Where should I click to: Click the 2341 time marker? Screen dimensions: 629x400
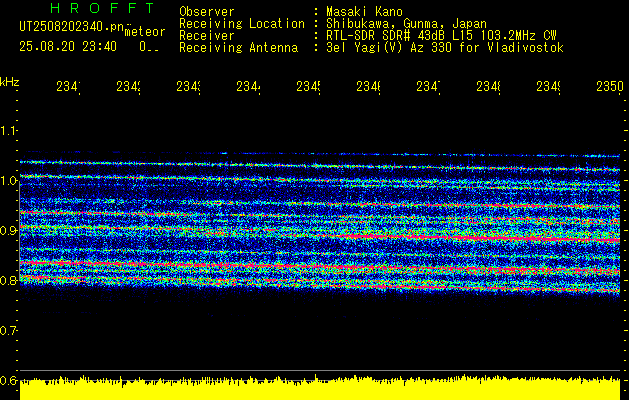[68, 87]
